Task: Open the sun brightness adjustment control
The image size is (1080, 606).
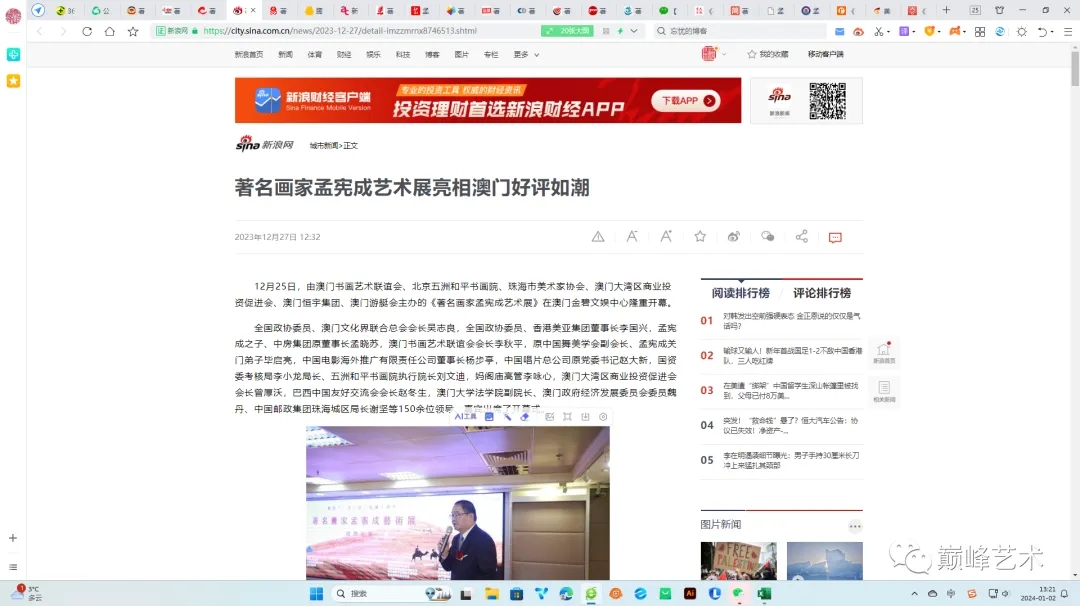Action: 1020,32
